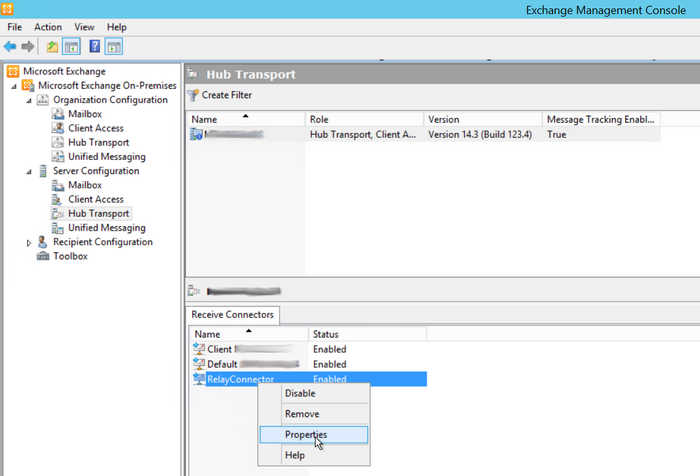Image resolution: width=700 pixels, height=476 pixels.
Task: Toggle the Show/Hide Console Tree icon
Action: pyautogui.click(x=71, y=46)
